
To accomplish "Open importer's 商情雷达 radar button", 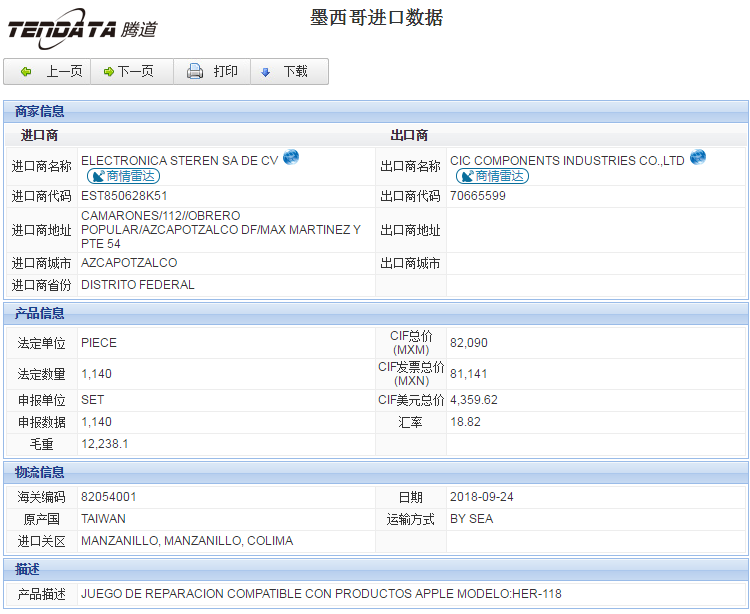I will click(123, 176).
